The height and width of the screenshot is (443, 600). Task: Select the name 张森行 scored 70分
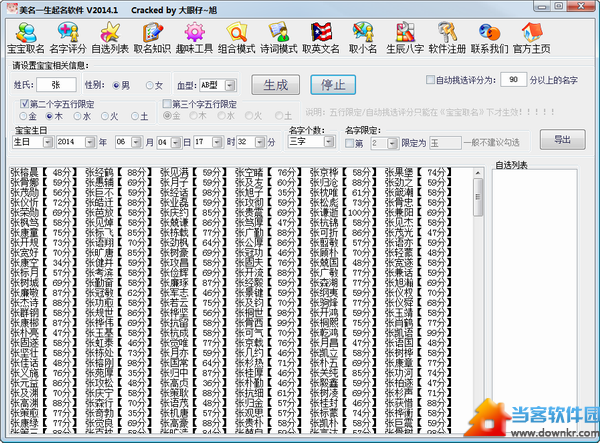117,403
